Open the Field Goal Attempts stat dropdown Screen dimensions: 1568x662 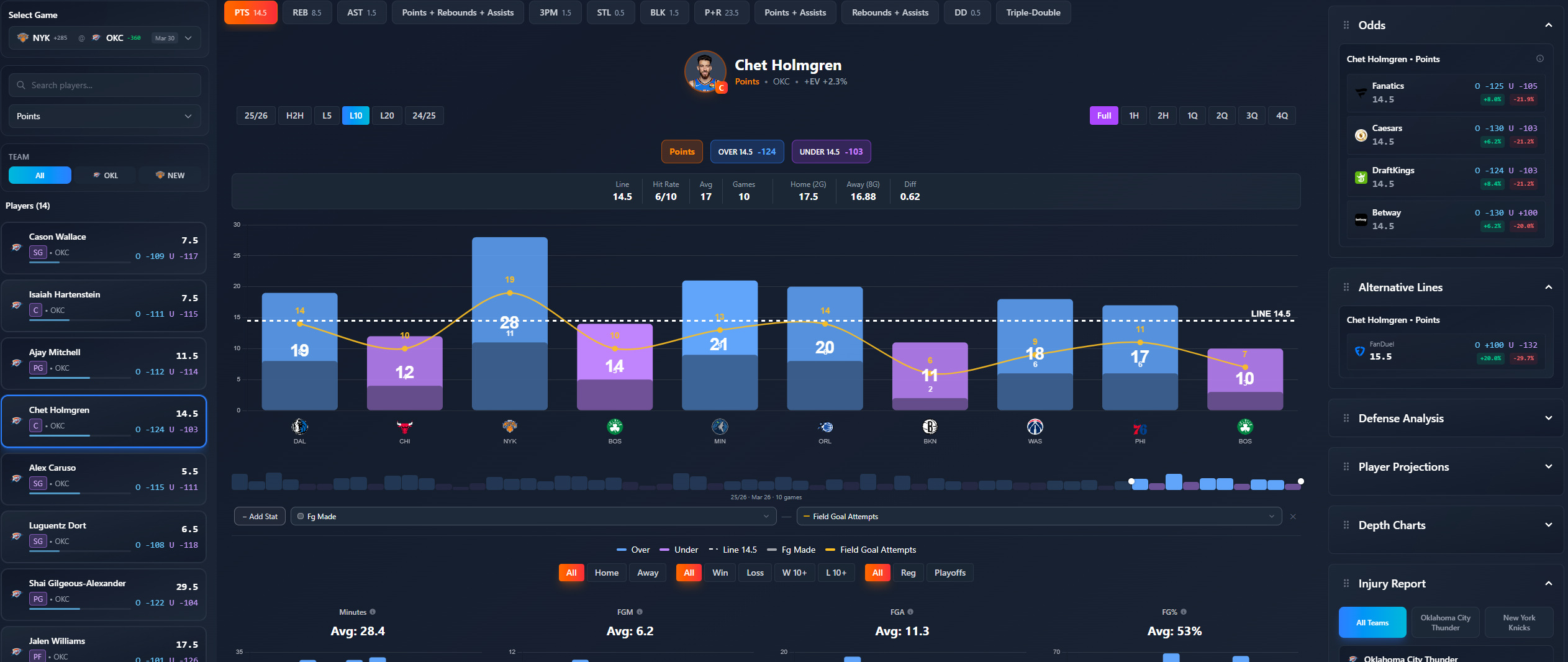click(1037, 516)
